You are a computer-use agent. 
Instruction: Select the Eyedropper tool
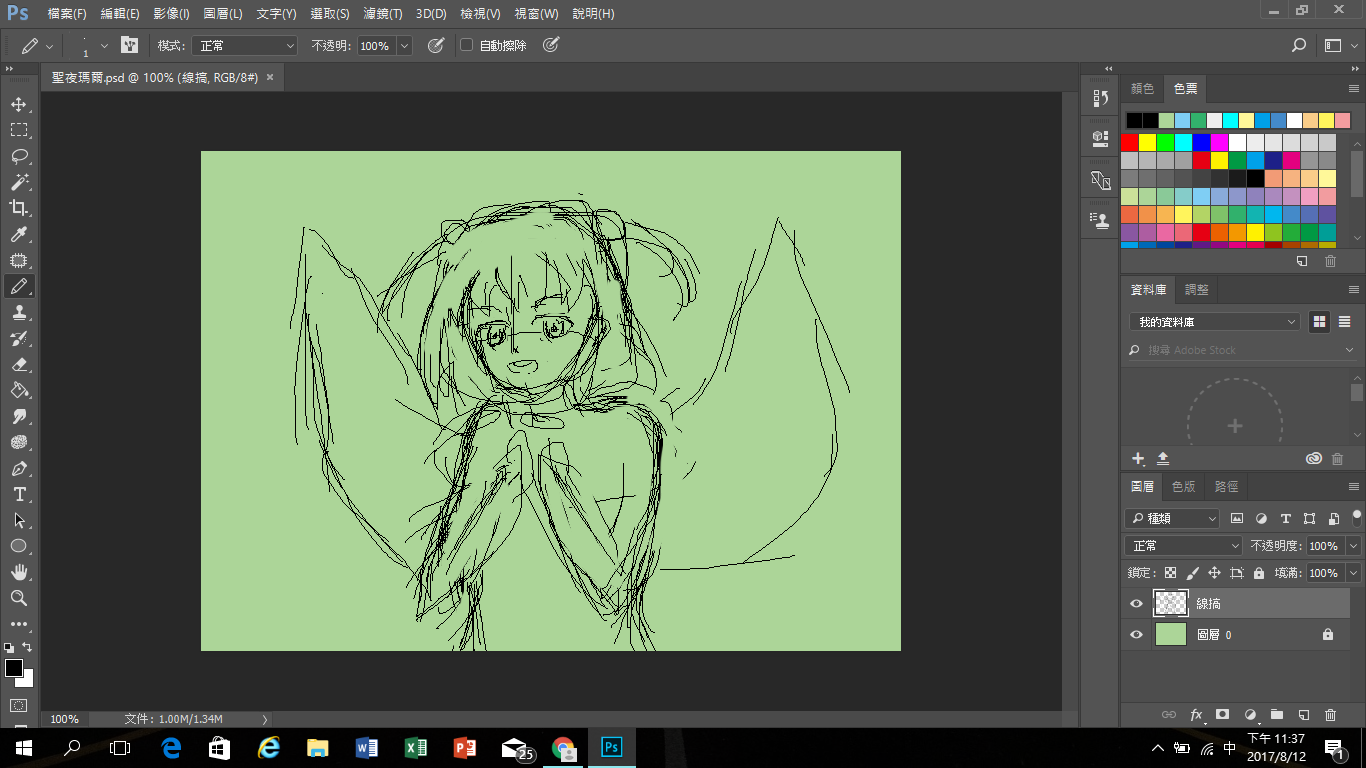(x=18, y=234)
